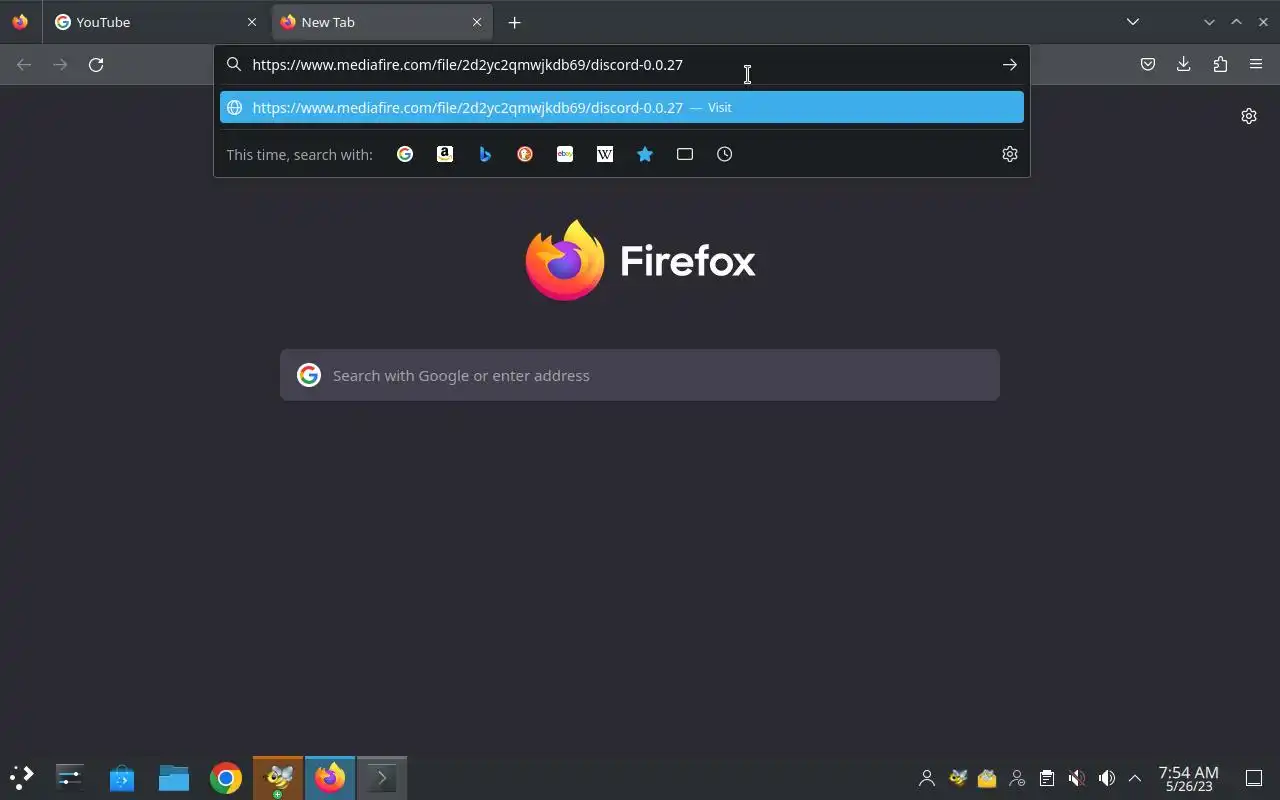Viewport: 1280px width, 800px height.
Task: Expand hidden system tray icons
Action: point(1135,778)
